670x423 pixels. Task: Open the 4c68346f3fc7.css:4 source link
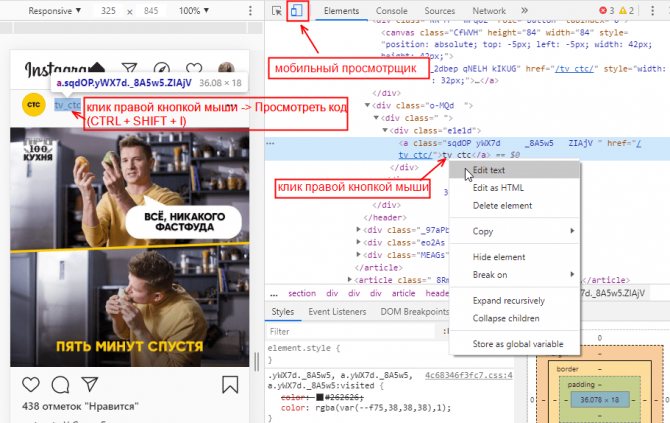pos(468,375)
